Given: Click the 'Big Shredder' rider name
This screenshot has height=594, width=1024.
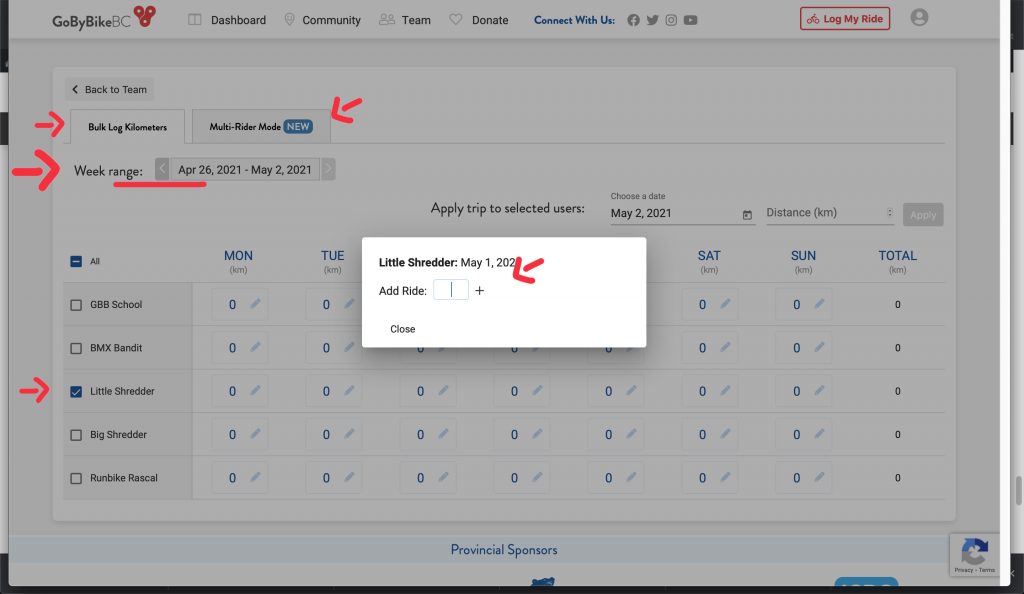Looking at the screenshot, I should [x=118, y=434].
